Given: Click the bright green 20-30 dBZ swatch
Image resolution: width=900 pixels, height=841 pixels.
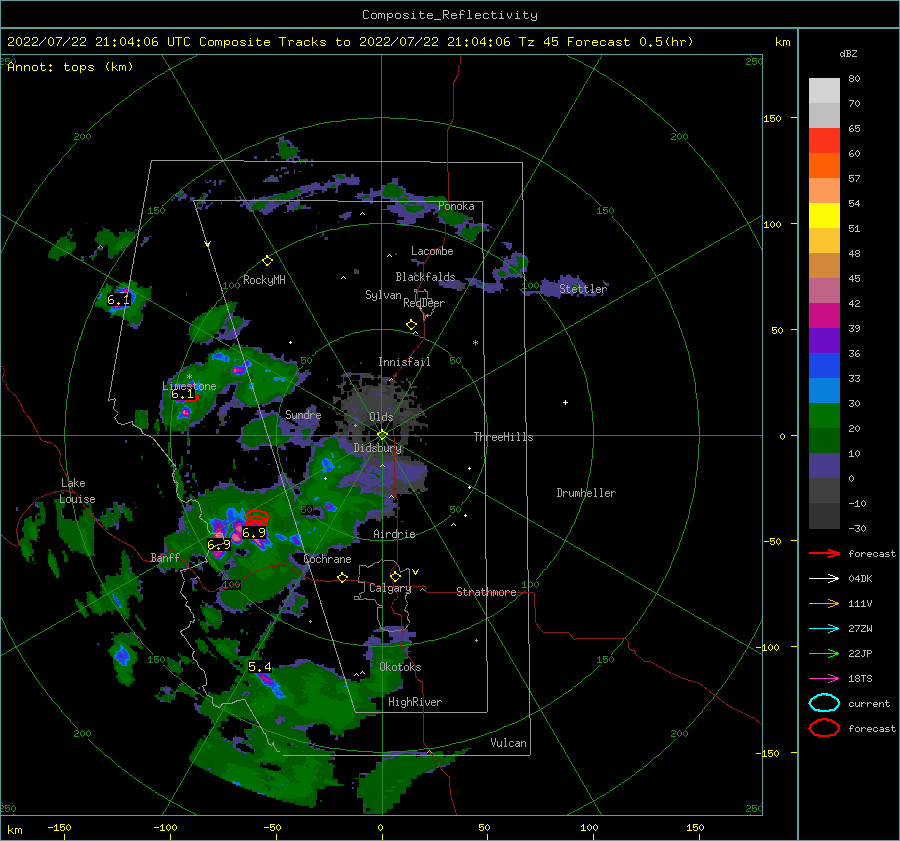Looking at the screenshot, I should 824,416.
